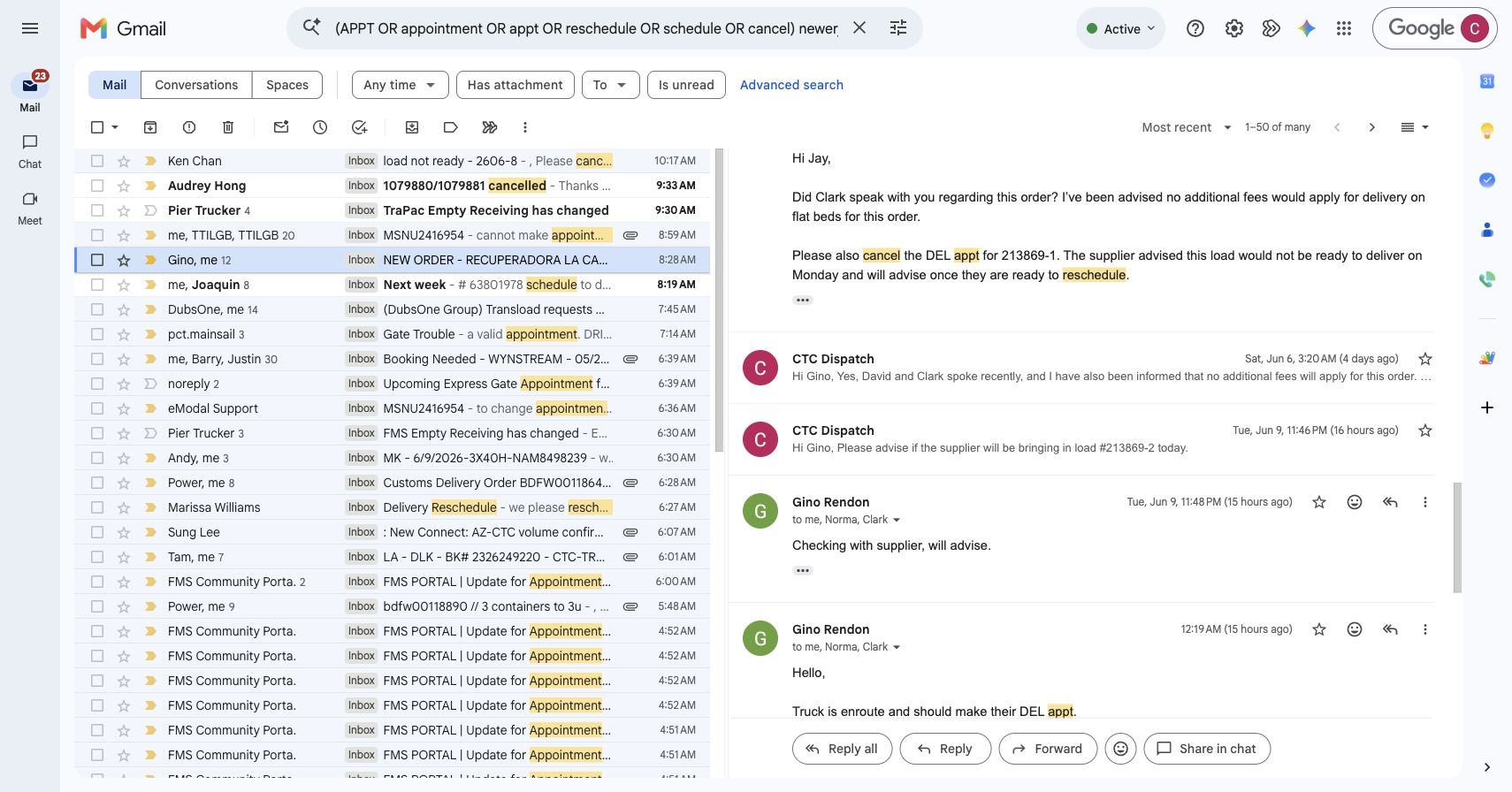Image resolution: width=1512 pixels, height=792 pixels.
Task: Open the main menu hamburger icon
Action: [x=30, y=28]
